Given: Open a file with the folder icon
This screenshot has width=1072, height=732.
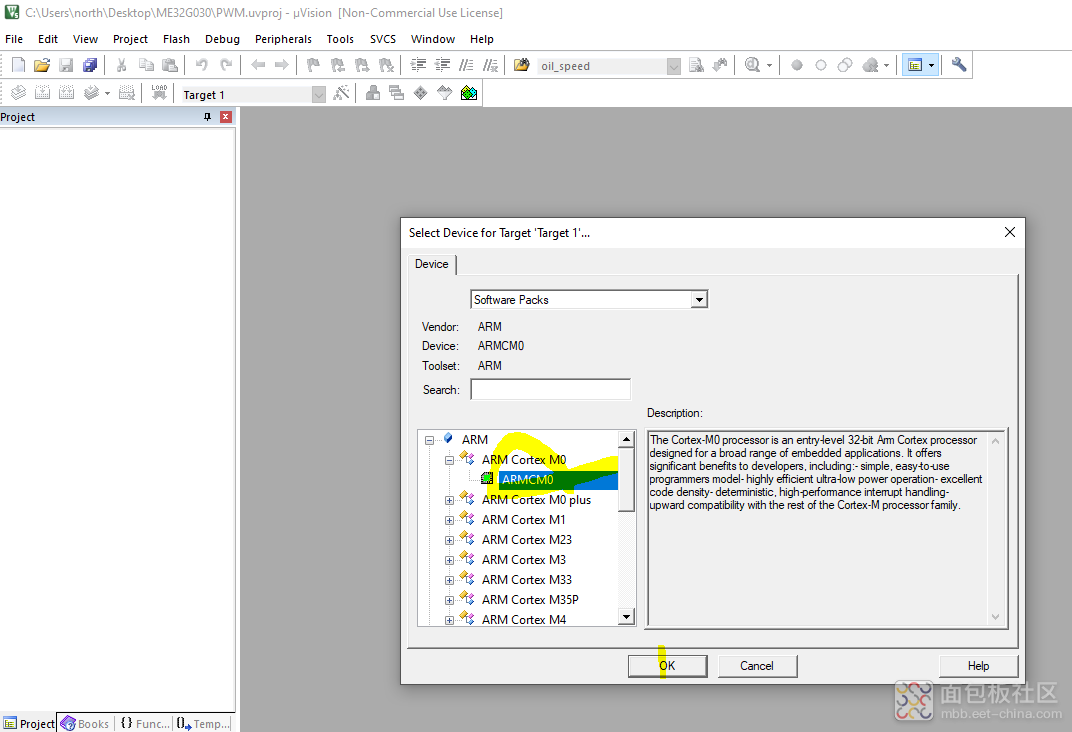Looking at the screenshot, I should (x=42, y=65).
